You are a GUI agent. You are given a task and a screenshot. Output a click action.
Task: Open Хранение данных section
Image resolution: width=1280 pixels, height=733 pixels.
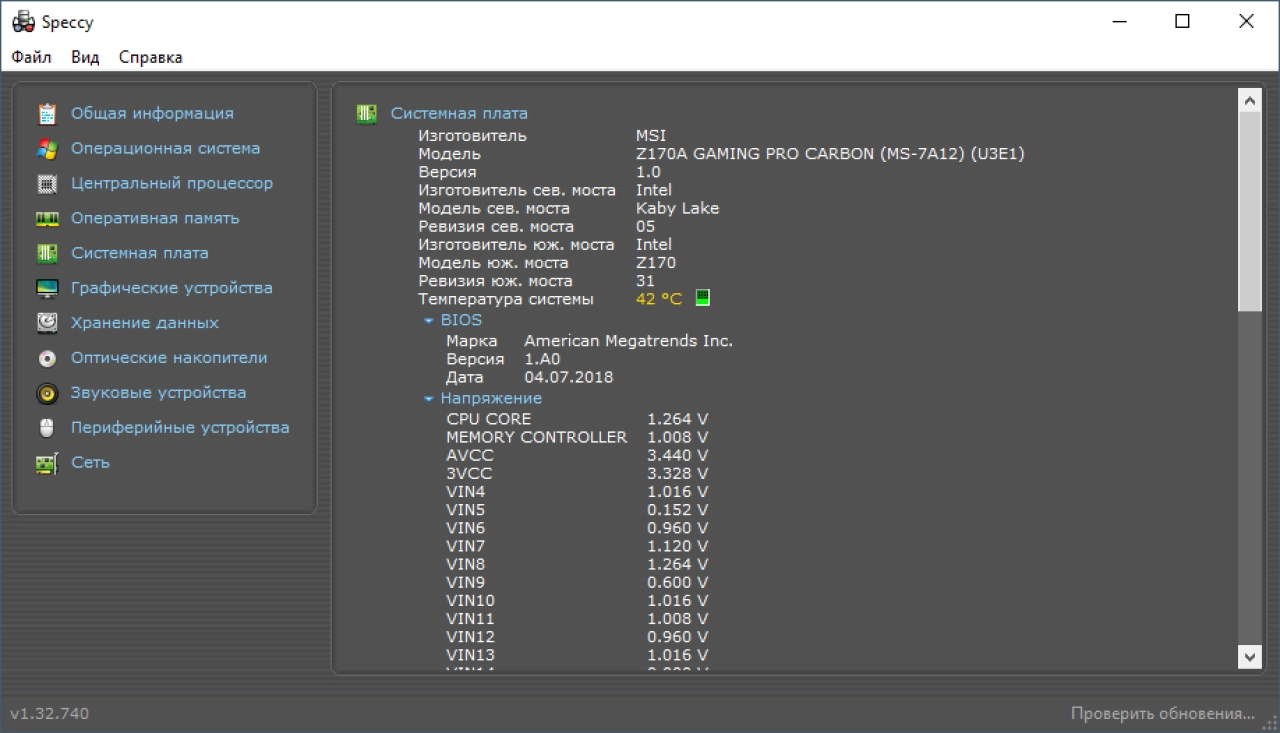145,323
